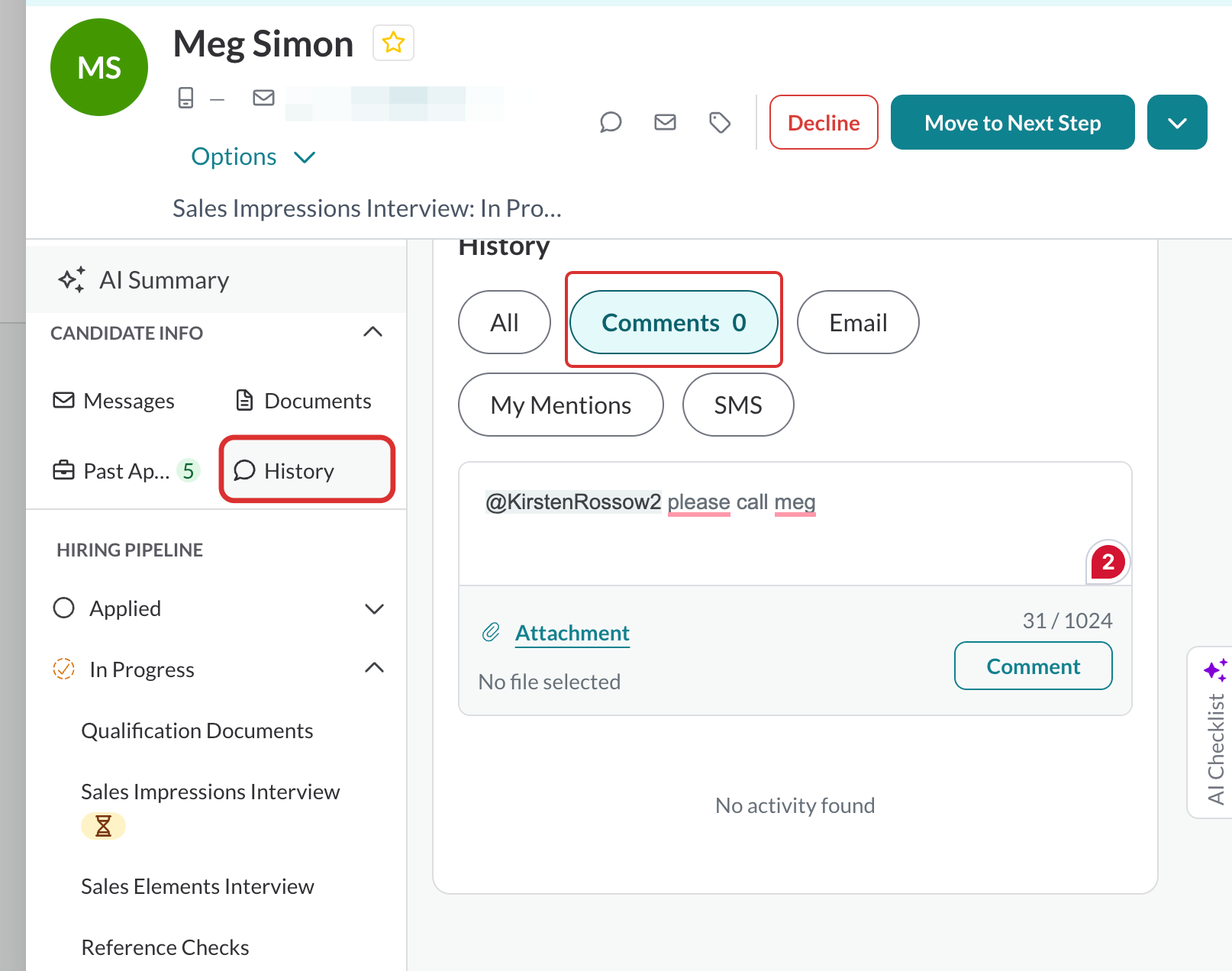
Task: Select Sales Elements Interview step
Action: [x=198, y=886]
